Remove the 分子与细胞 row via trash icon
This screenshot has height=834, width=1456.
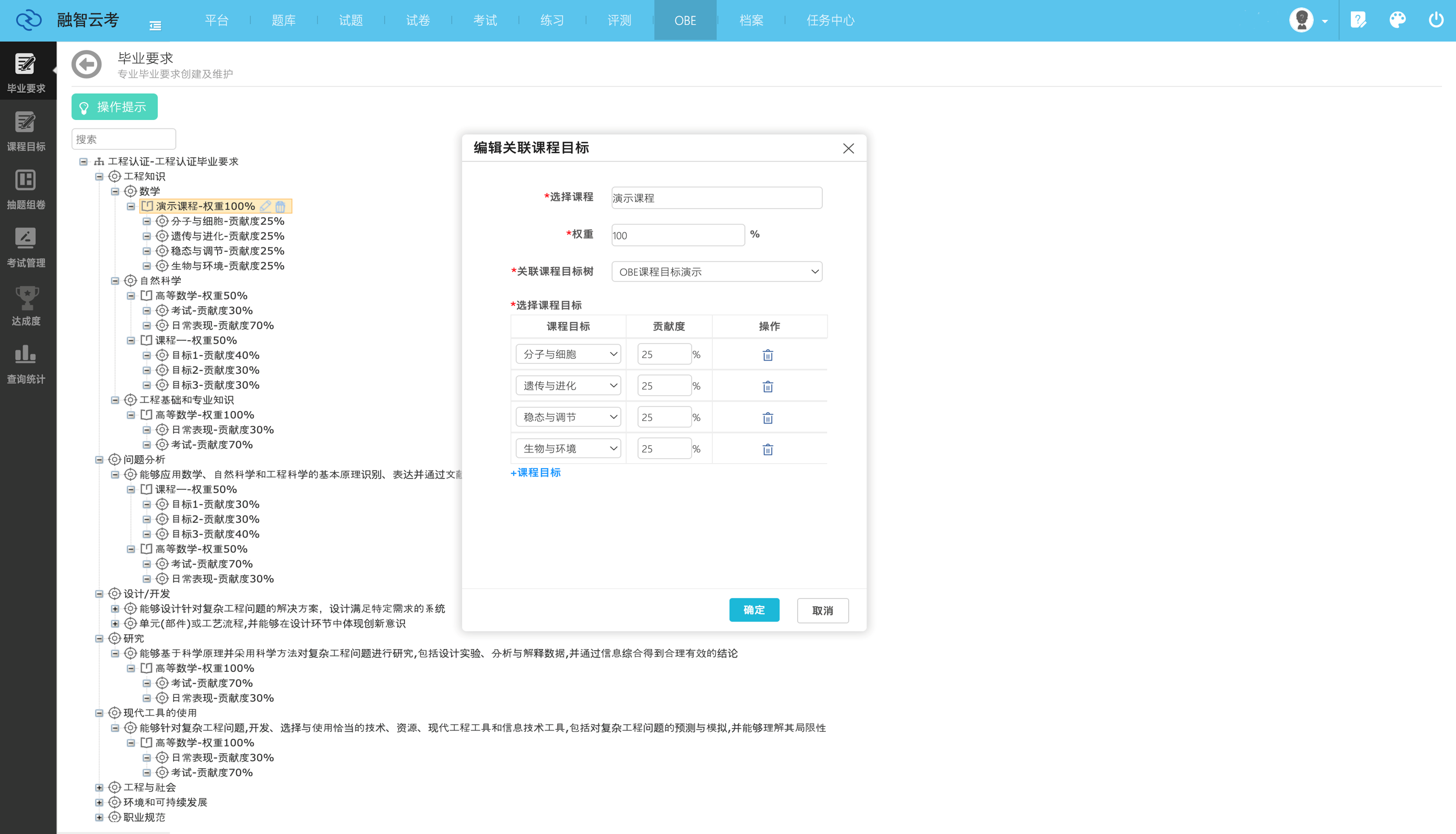[767, 355]
